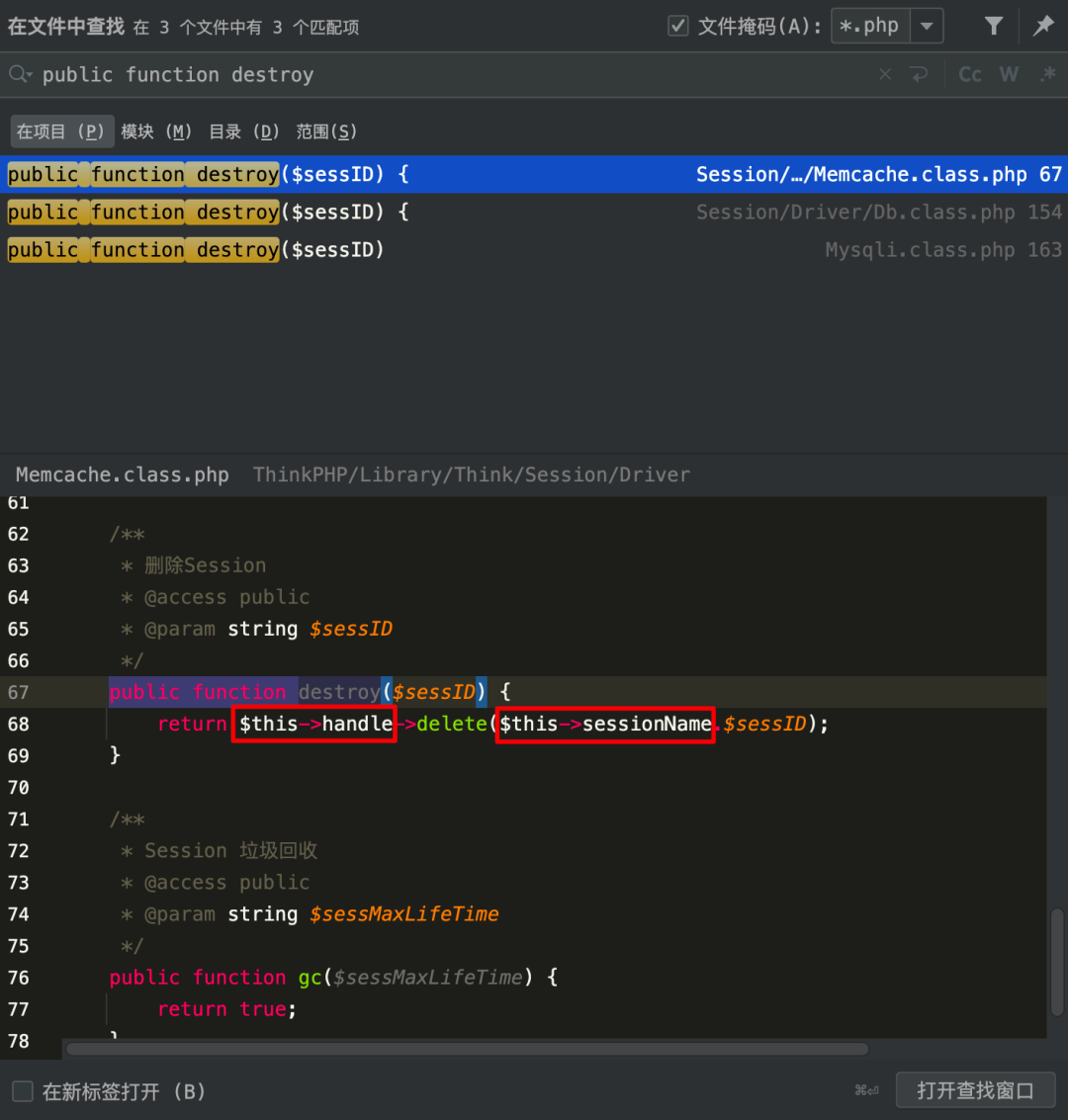The width and height of the screenshot is (1068, 1120).
Task: Click the *.php file mask field
Action: [870, 27]
